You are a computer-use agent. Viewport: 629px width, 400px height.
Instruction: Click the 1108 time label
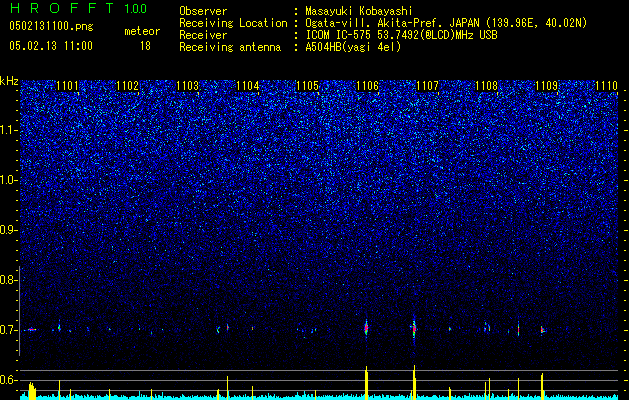pos(486,86)
